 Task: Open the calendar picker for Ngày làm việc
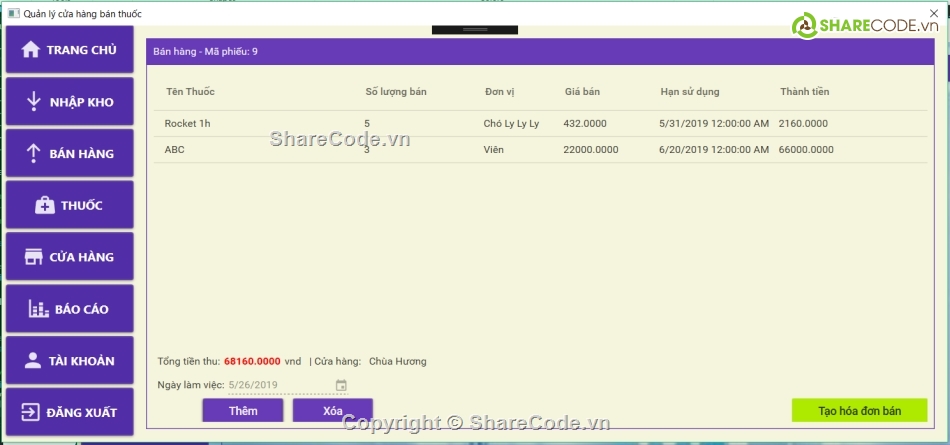tap(341, 385)
